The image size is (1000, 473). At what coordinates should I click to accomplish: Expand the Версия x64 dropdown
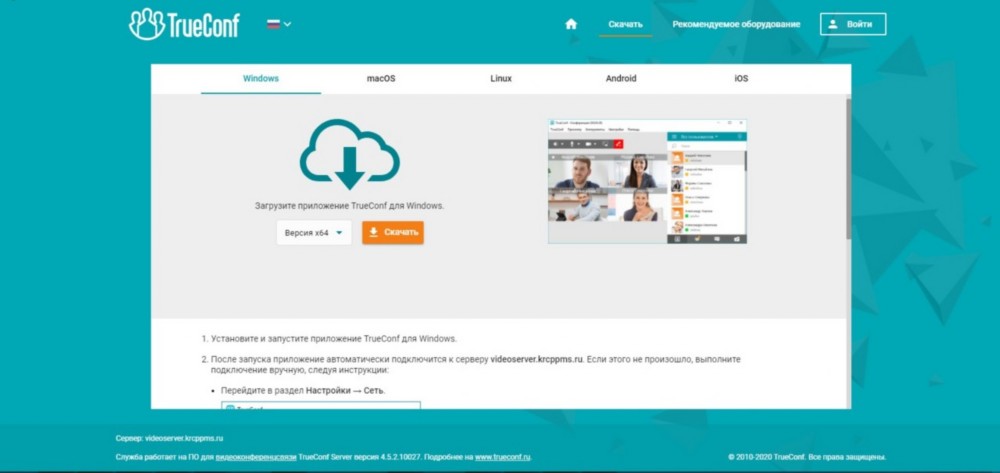pos(314,233)
